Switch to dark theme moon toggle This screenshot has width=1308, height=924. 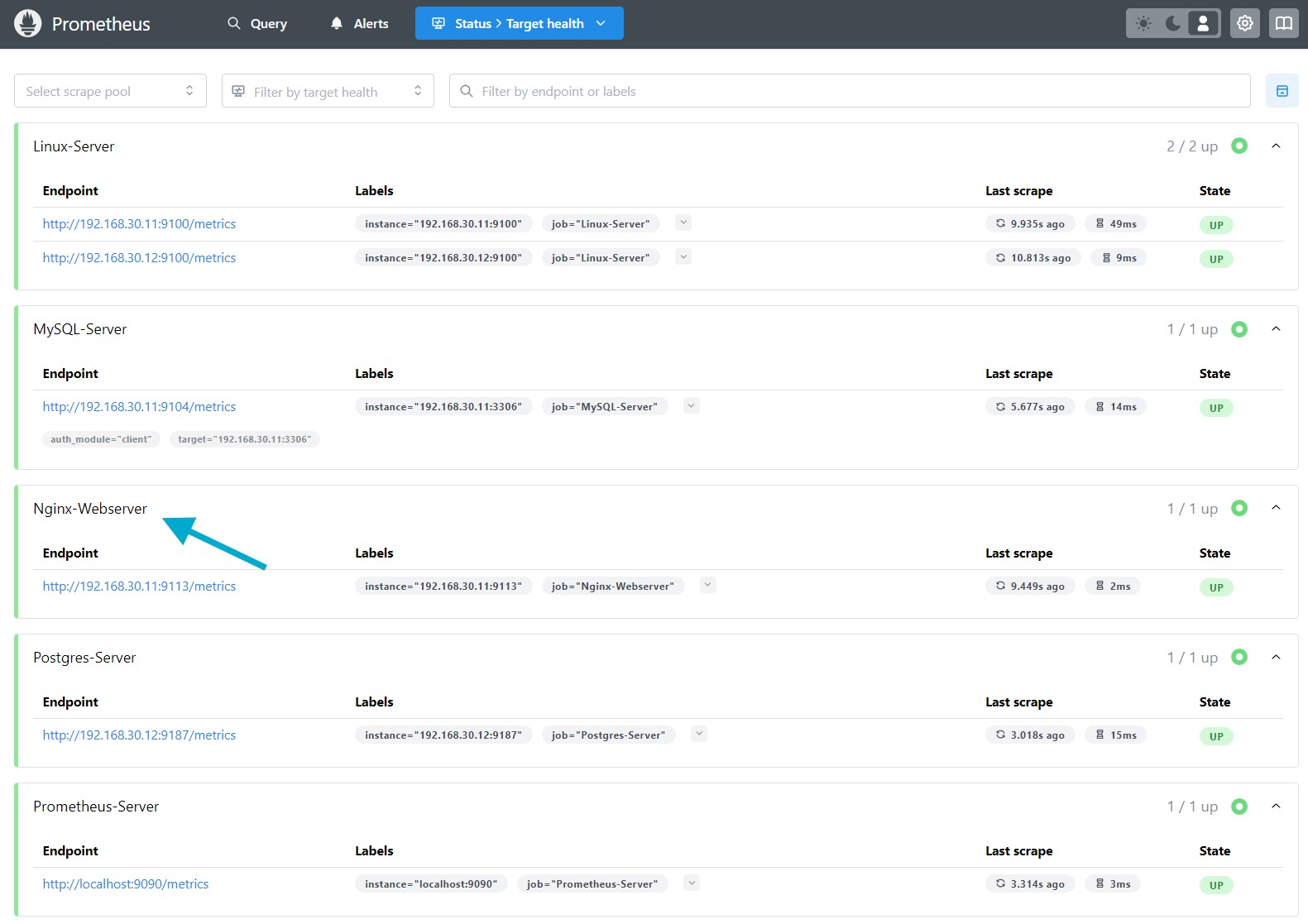(x=1173, y=23)
